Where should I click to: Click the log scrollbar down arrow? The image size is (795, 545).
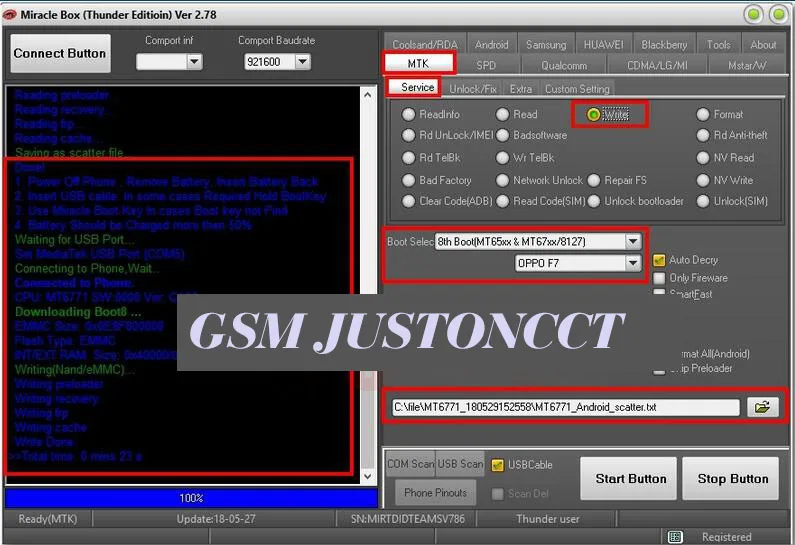[368, 477]
